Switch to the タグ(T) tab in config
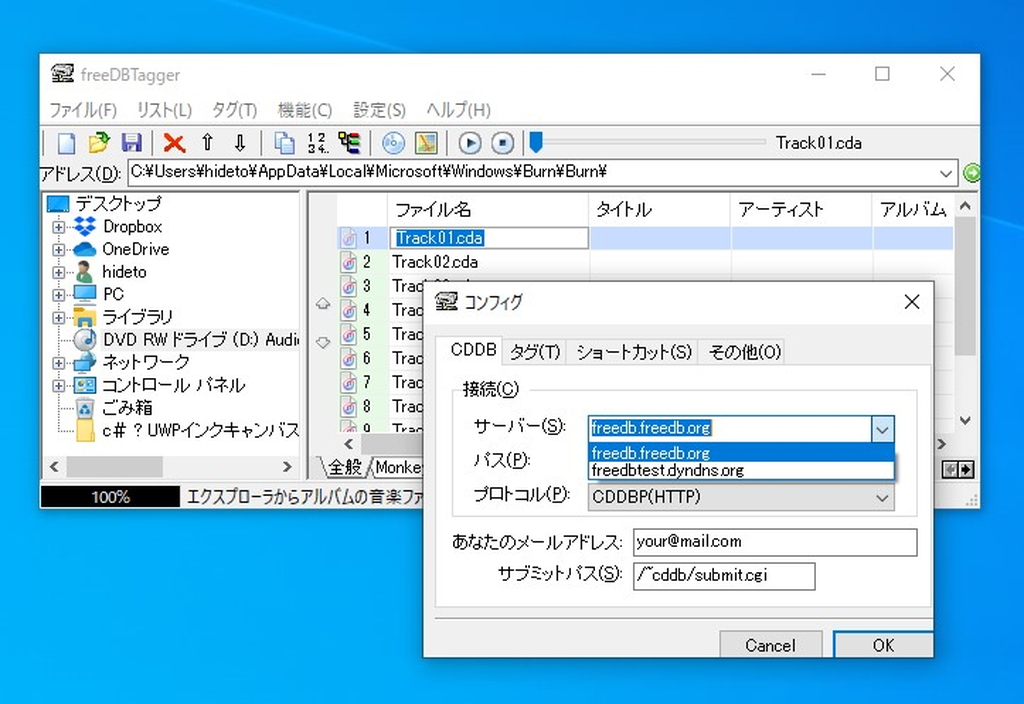The width and height of the screenshot is (1024, 704). (535, 351)
